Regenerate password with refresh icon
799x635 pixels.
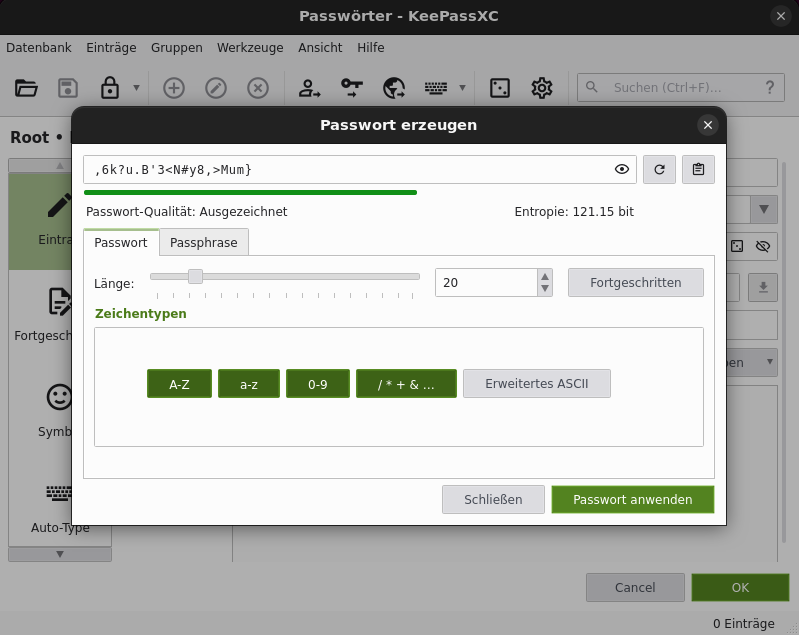[659, 169]
